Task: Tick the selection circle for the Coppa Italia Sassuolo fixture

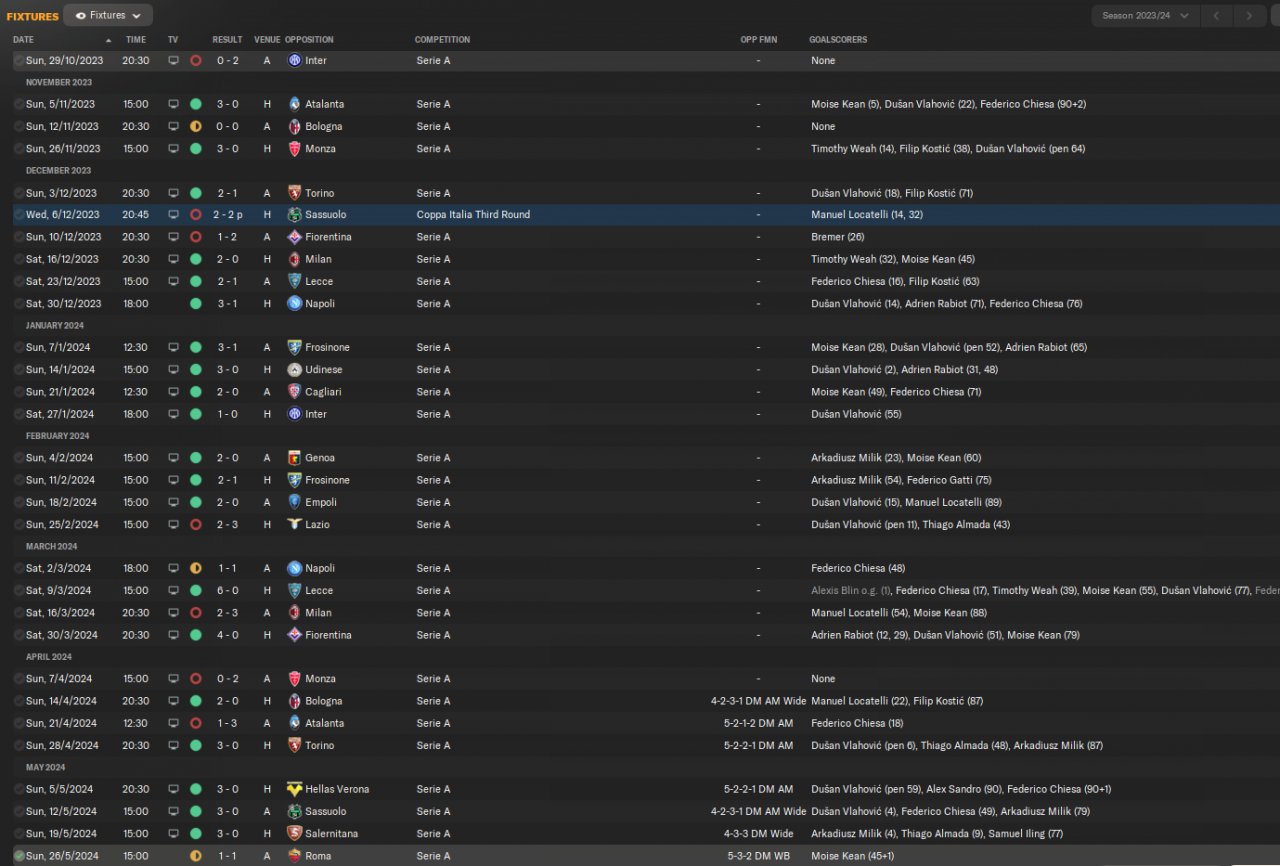Action: pos(19,215)
